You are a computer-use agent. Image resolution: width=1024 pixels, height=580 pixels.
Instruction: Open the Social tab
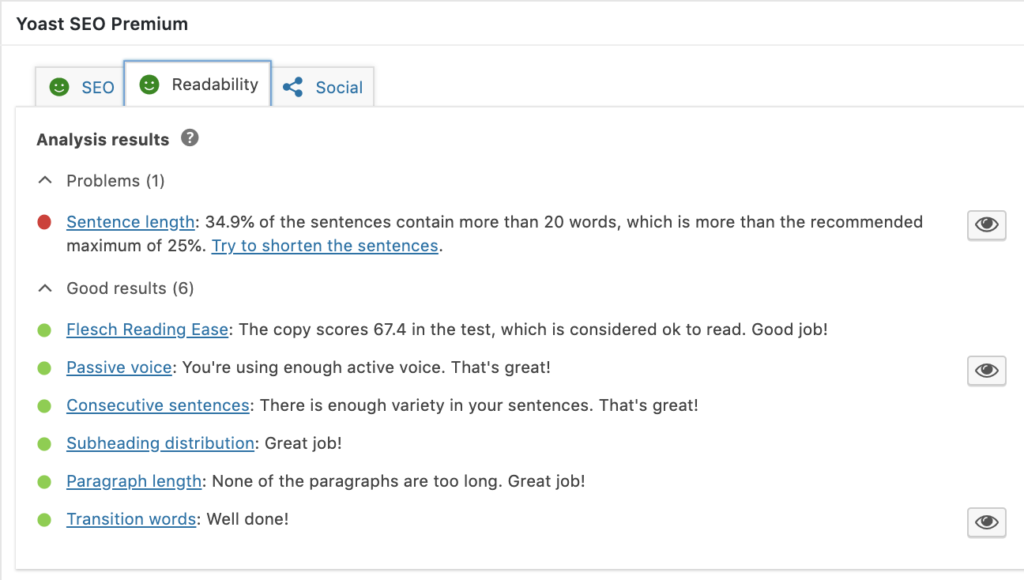[x=323, y=86]
